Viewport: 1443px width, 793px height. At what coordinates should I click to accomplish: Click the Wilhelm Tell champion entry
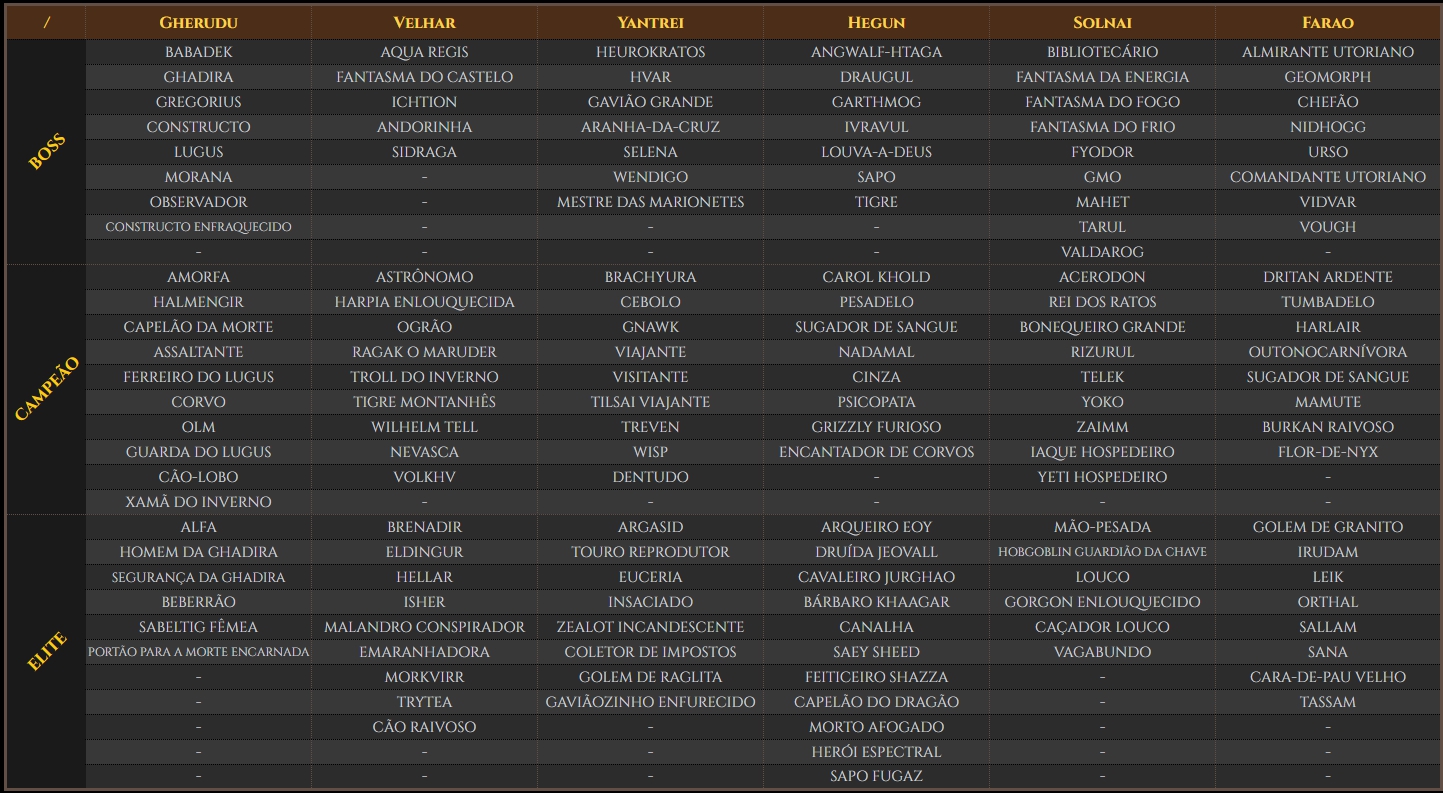point(424,427)
